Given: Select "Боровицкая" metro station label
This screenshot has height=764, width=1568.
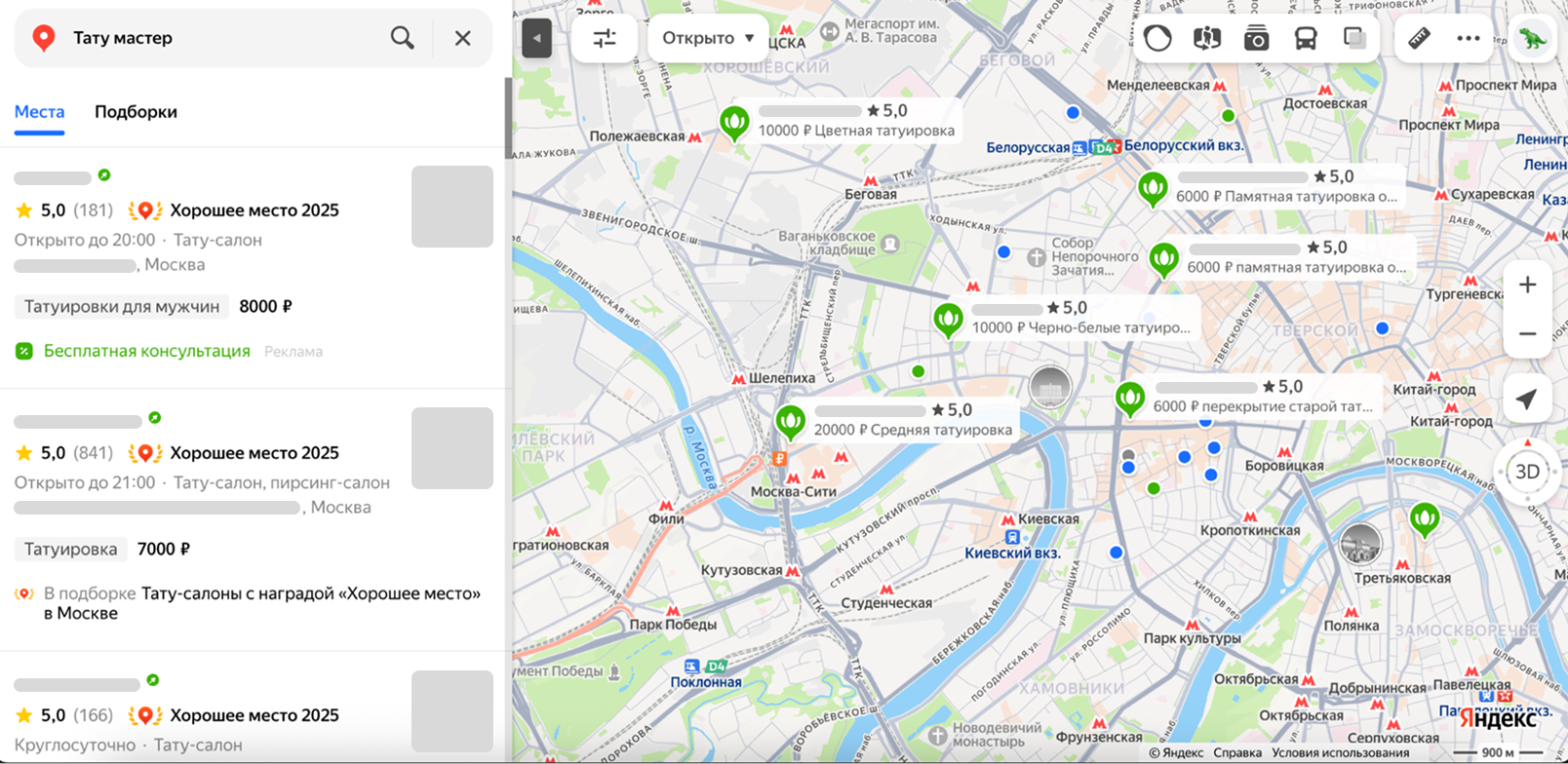Looking at the screenshot, I should coord(1284,466).
